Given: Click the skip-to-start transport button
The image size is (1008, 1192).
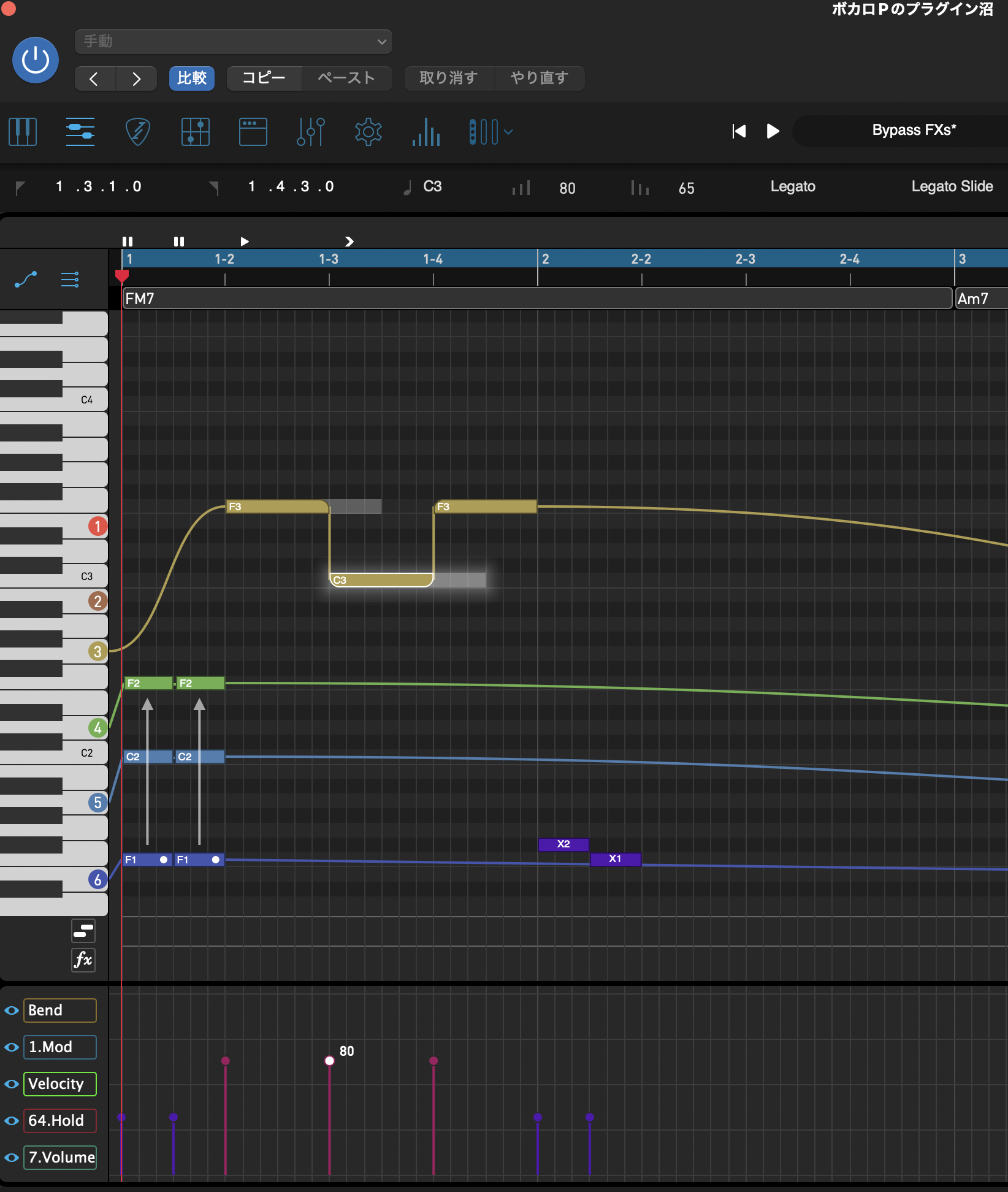Looking at the screenshot, I should click(739, 131).
